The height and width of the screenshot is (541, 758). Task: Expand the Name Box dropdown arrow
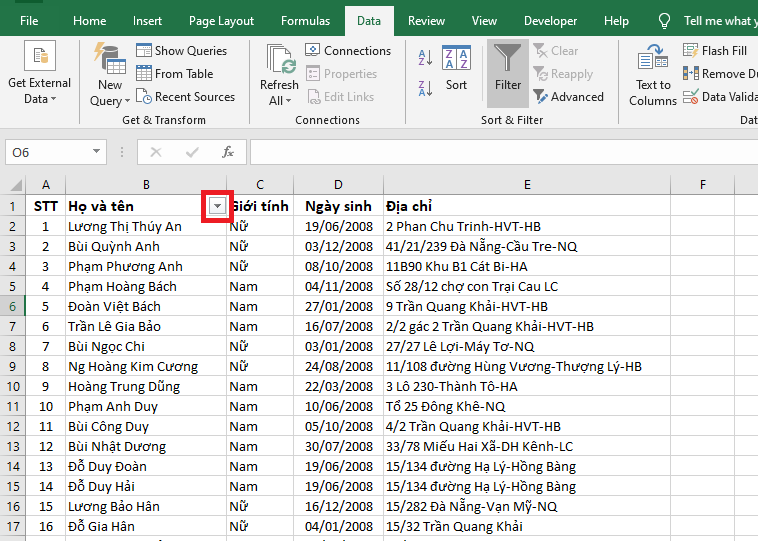[97, 152]
